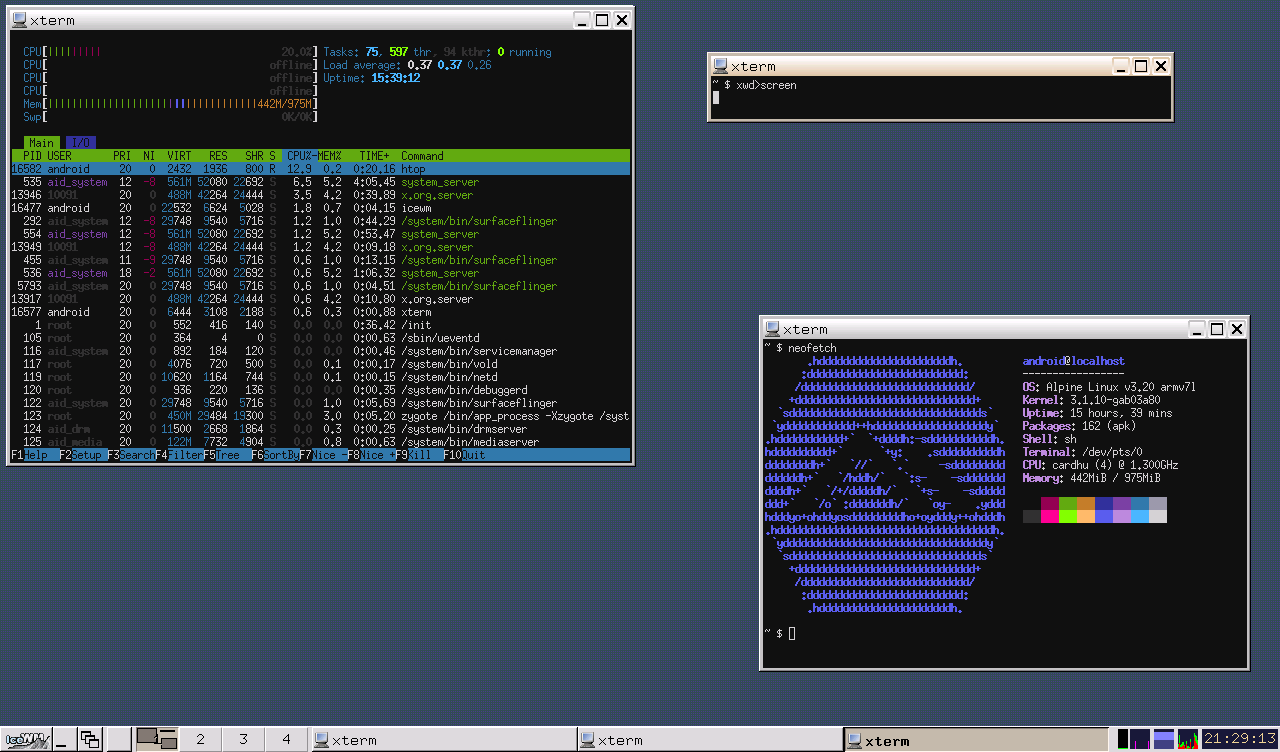The width and height of the screenshot is (1280, 752).
Task: Switch to workspace 2
Action: tap(200, 739)
